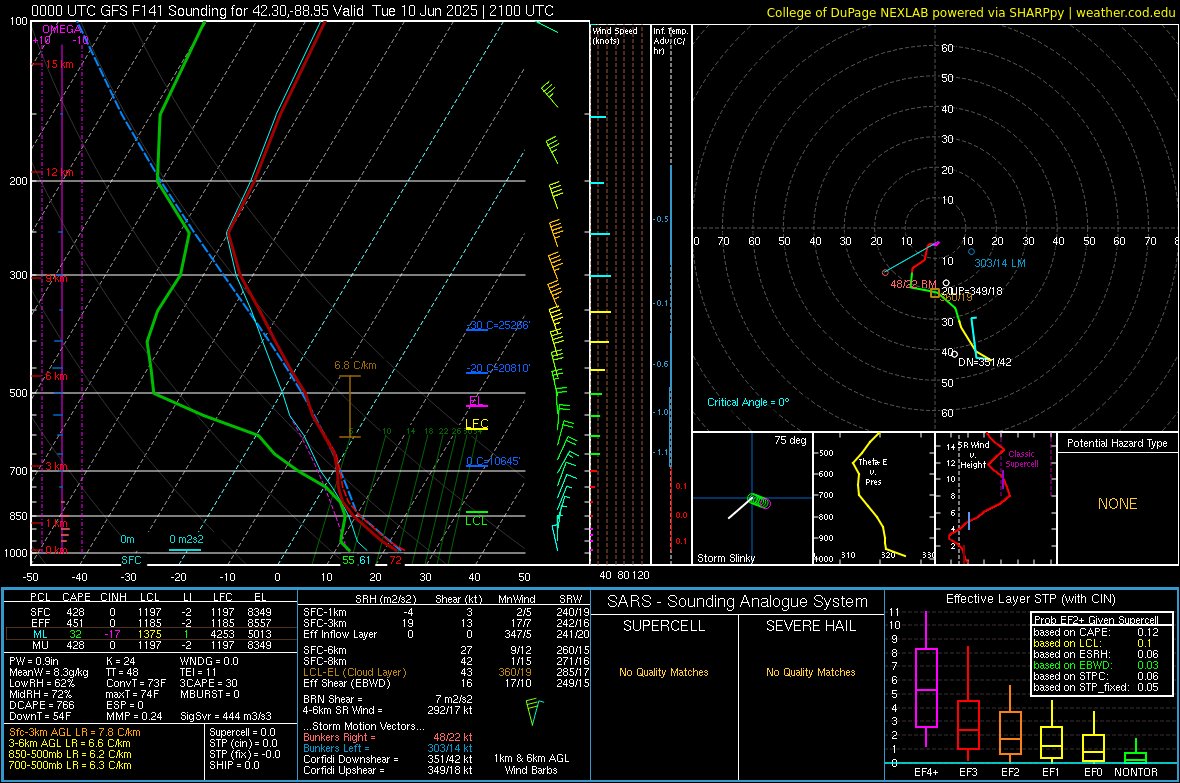
Task: Click the surface temperature value 72
Action: tap(395, 560)
